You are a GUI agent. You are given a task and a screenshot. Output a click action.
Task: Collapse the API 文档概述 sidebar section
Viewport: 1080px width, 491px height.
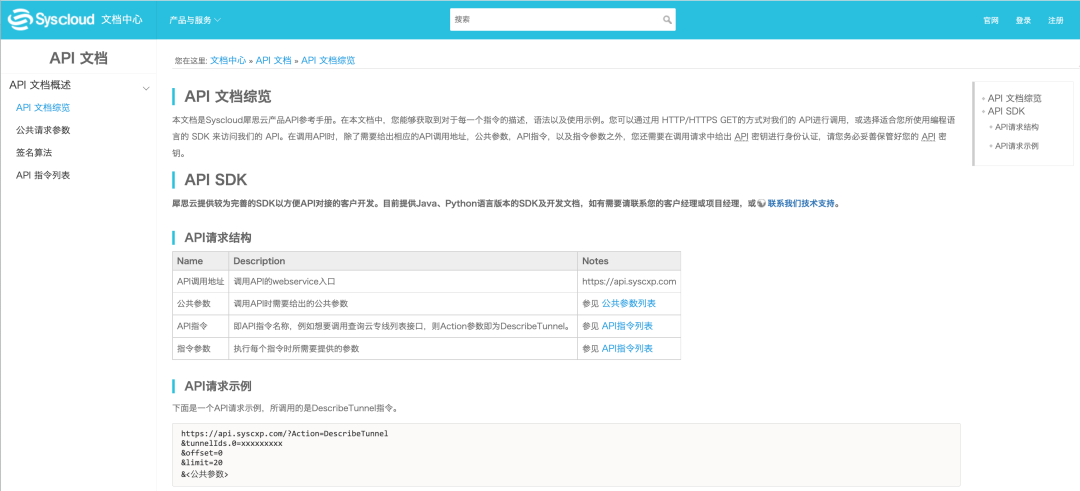point(146,86)
